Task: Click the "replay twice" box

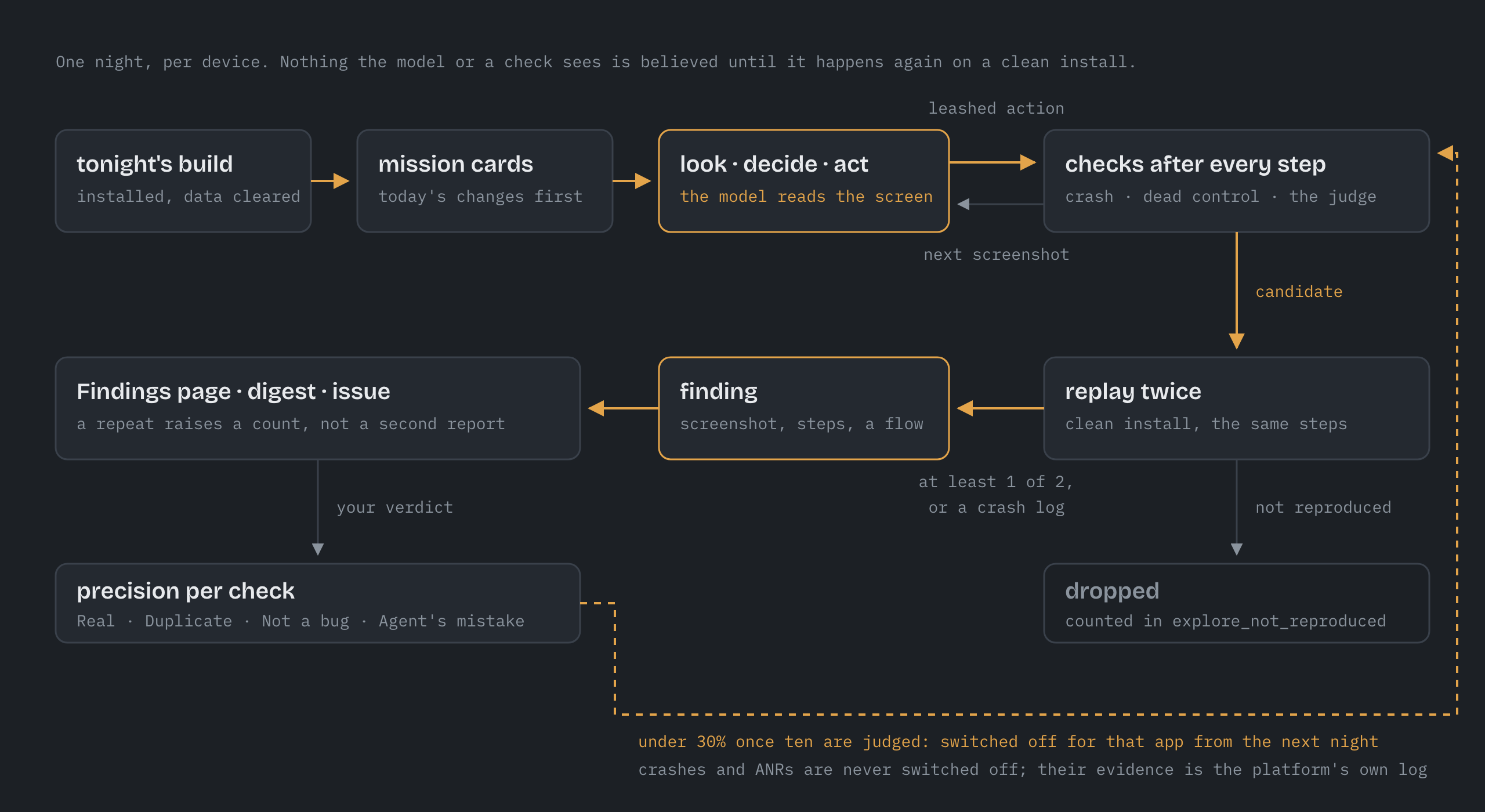Action: (x=1237, y=408)
